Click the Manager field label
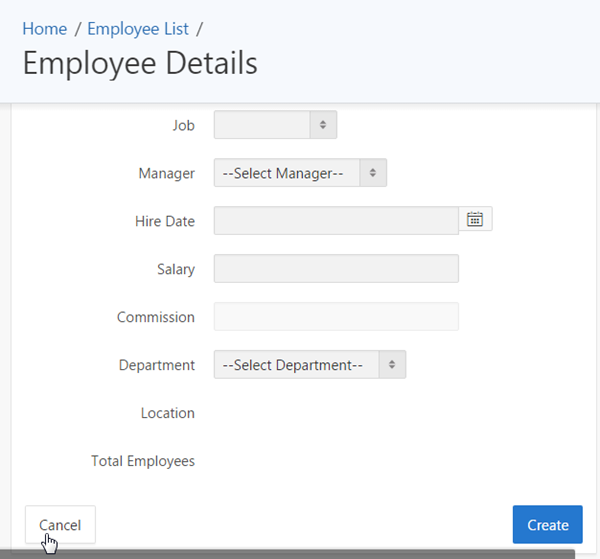Image resolution: width=600 pixels, height=559 pixels. (x=166, y=173)
